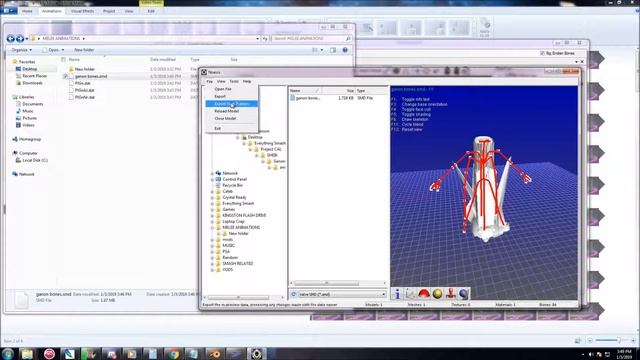The image size is (640, 360).
Task: Select PlGn.dat in the Explorer list
Action: point(82,83)
